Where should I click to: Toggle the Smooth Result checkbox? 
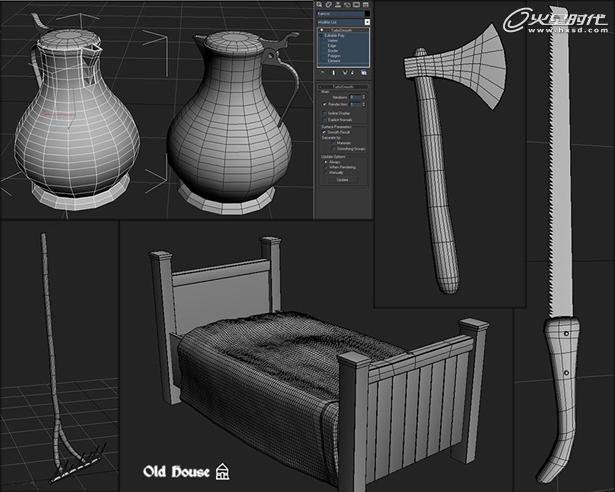click(324, 132)
